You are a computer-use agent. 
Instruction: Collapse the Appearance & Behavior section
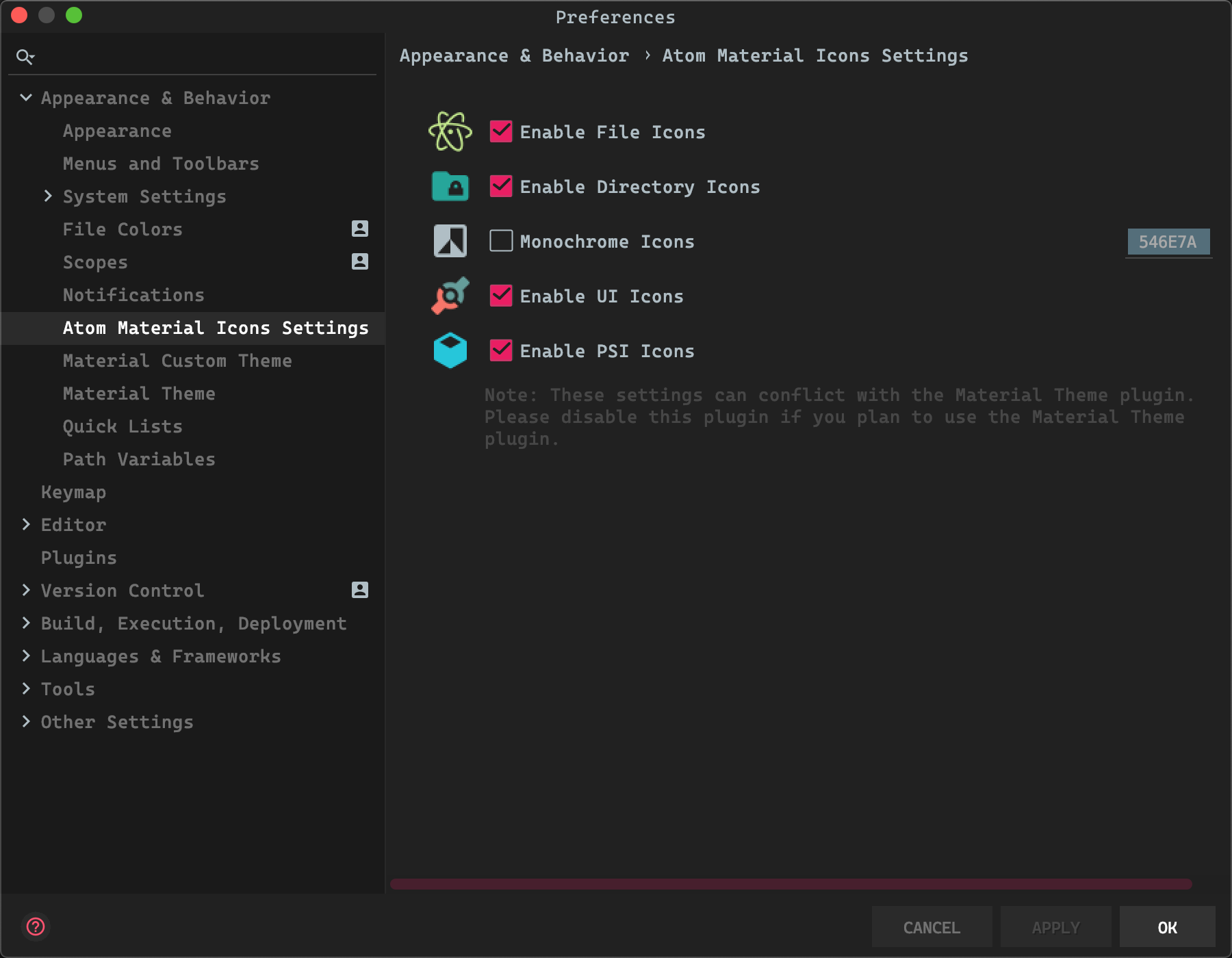[25, 97]
